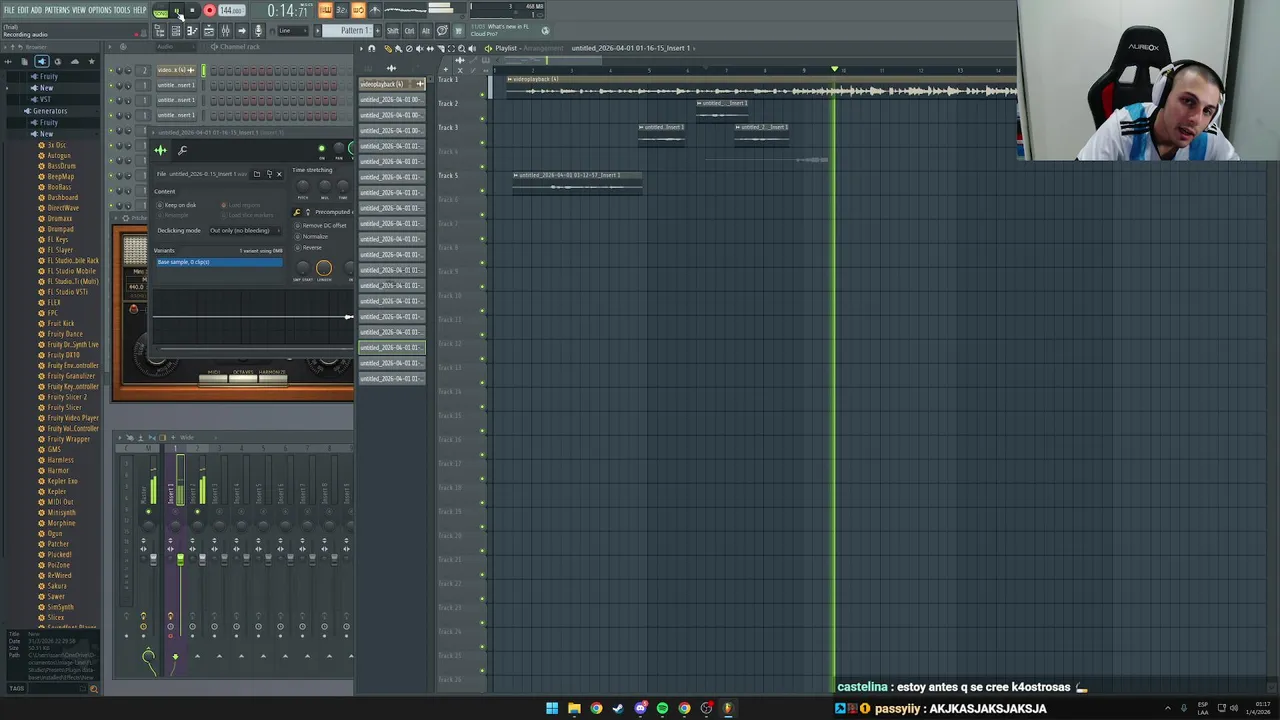Open the sampler waveform tab icon
The image size is (1280, 720).
point(160,150)
